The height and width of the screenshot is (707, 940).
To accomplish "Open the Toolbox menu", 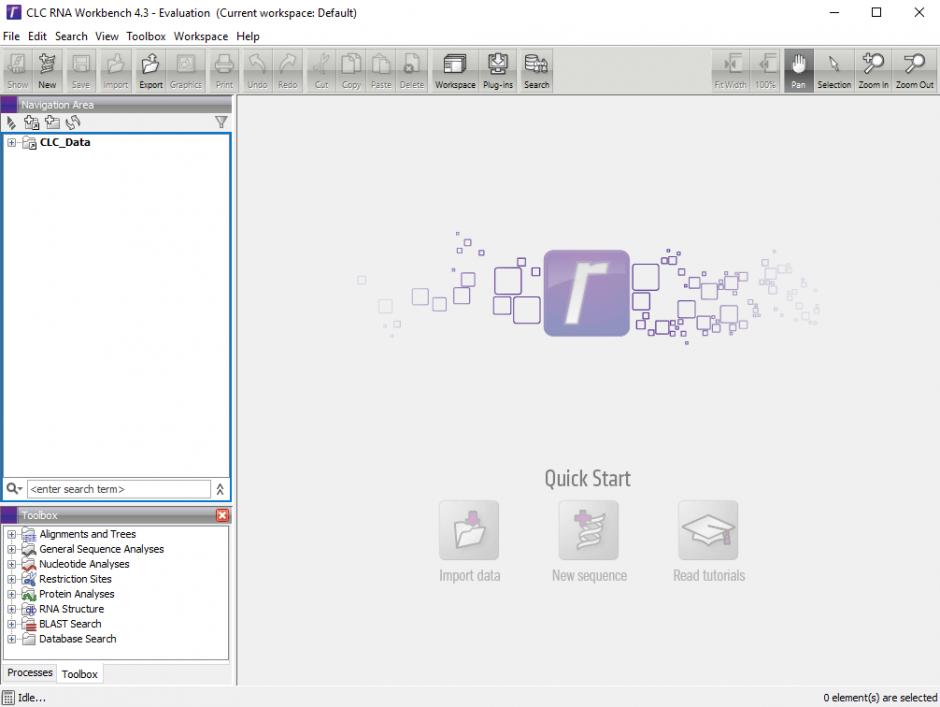I will [x=146, y=37].
